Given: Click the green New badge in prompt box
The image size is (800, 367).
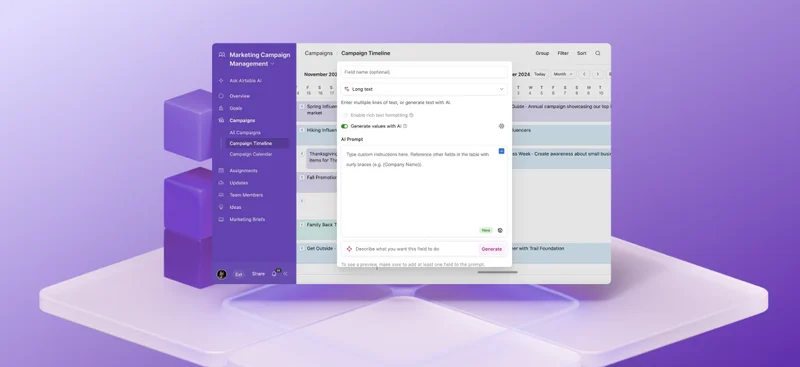Looking at the screenshot, I should coord(486,230).
